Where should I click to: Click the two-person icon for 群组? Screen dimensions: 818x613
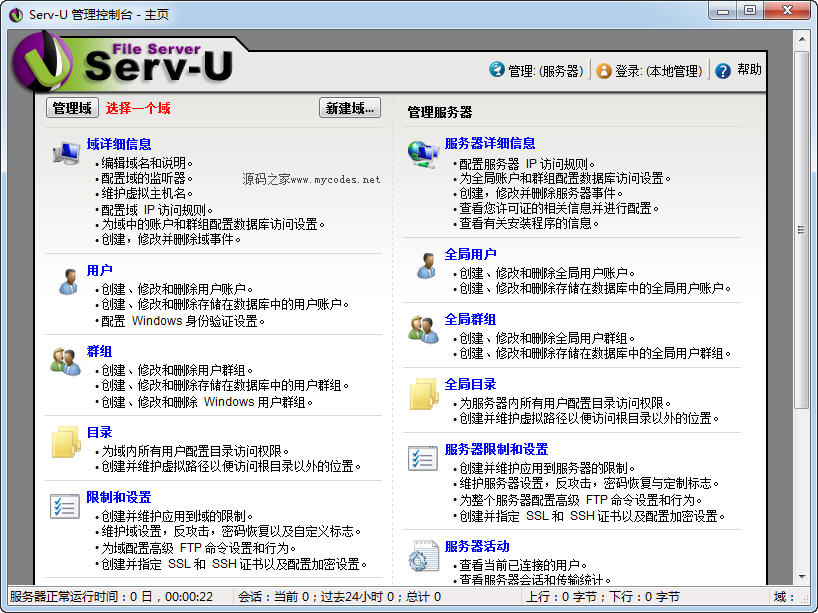coord(66,362)
